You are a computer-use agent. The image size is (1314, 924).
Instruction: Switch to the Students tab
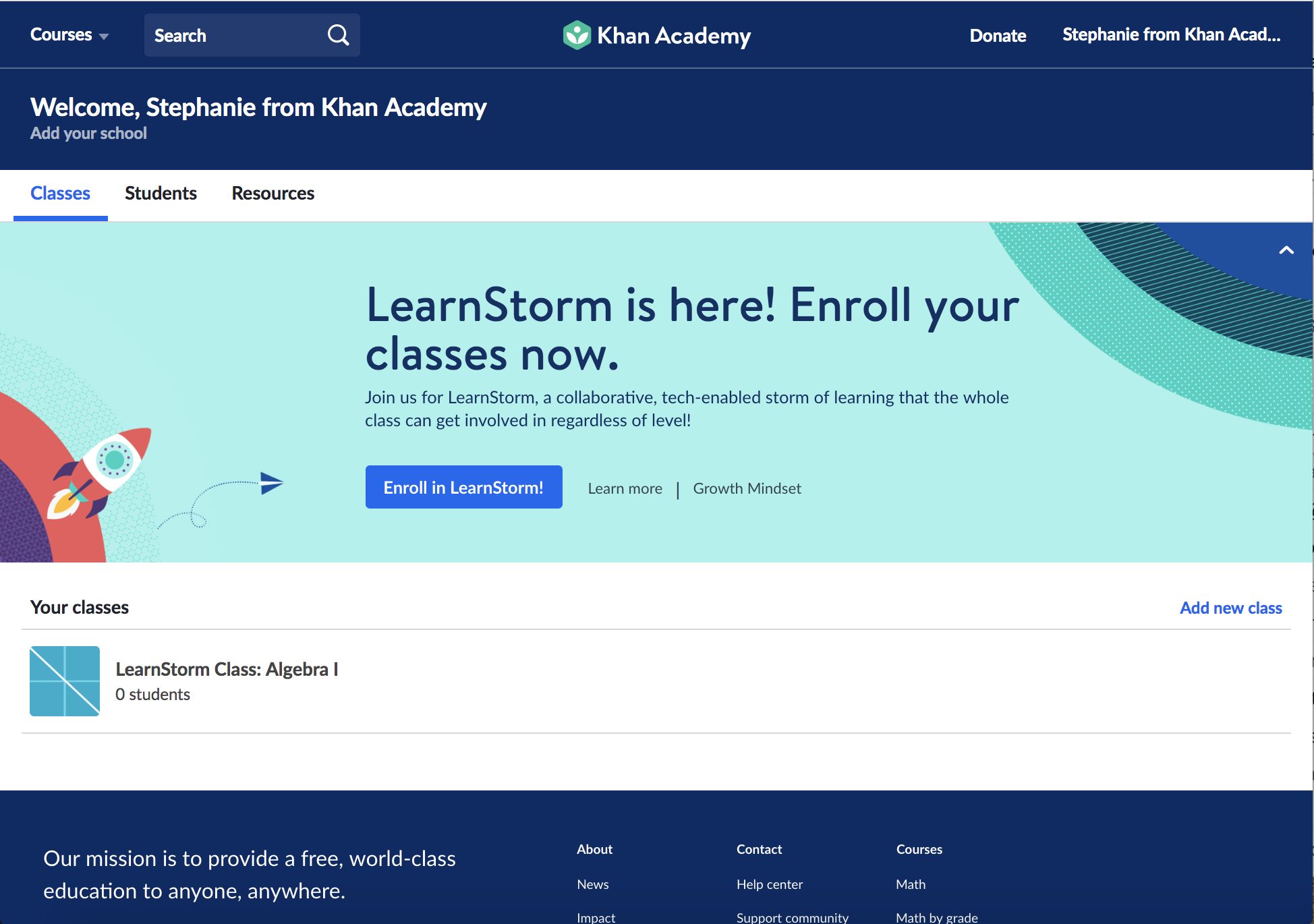[x=161, y=194]
